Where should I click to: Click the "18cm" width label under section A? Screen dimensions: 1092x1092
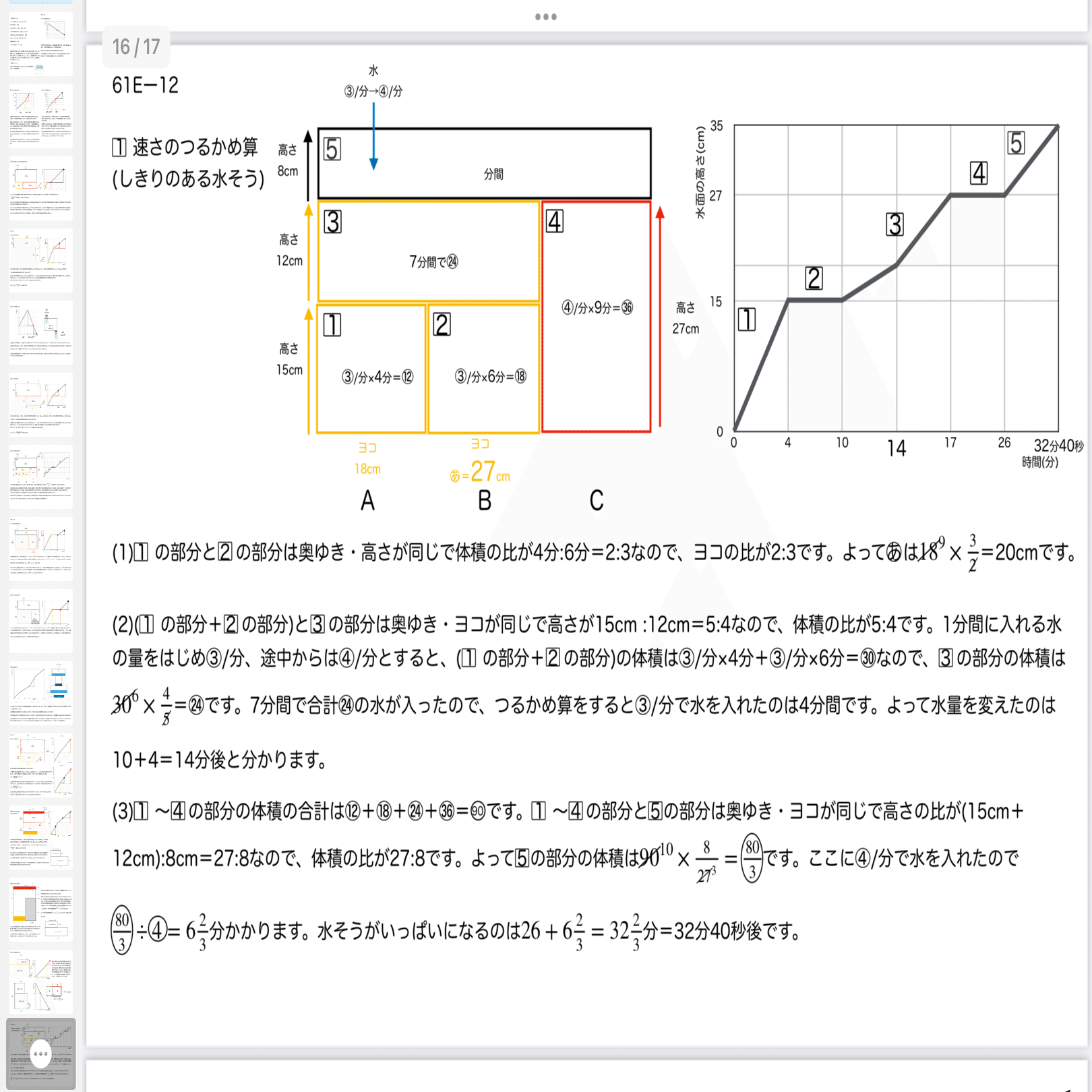coord(368,468)
